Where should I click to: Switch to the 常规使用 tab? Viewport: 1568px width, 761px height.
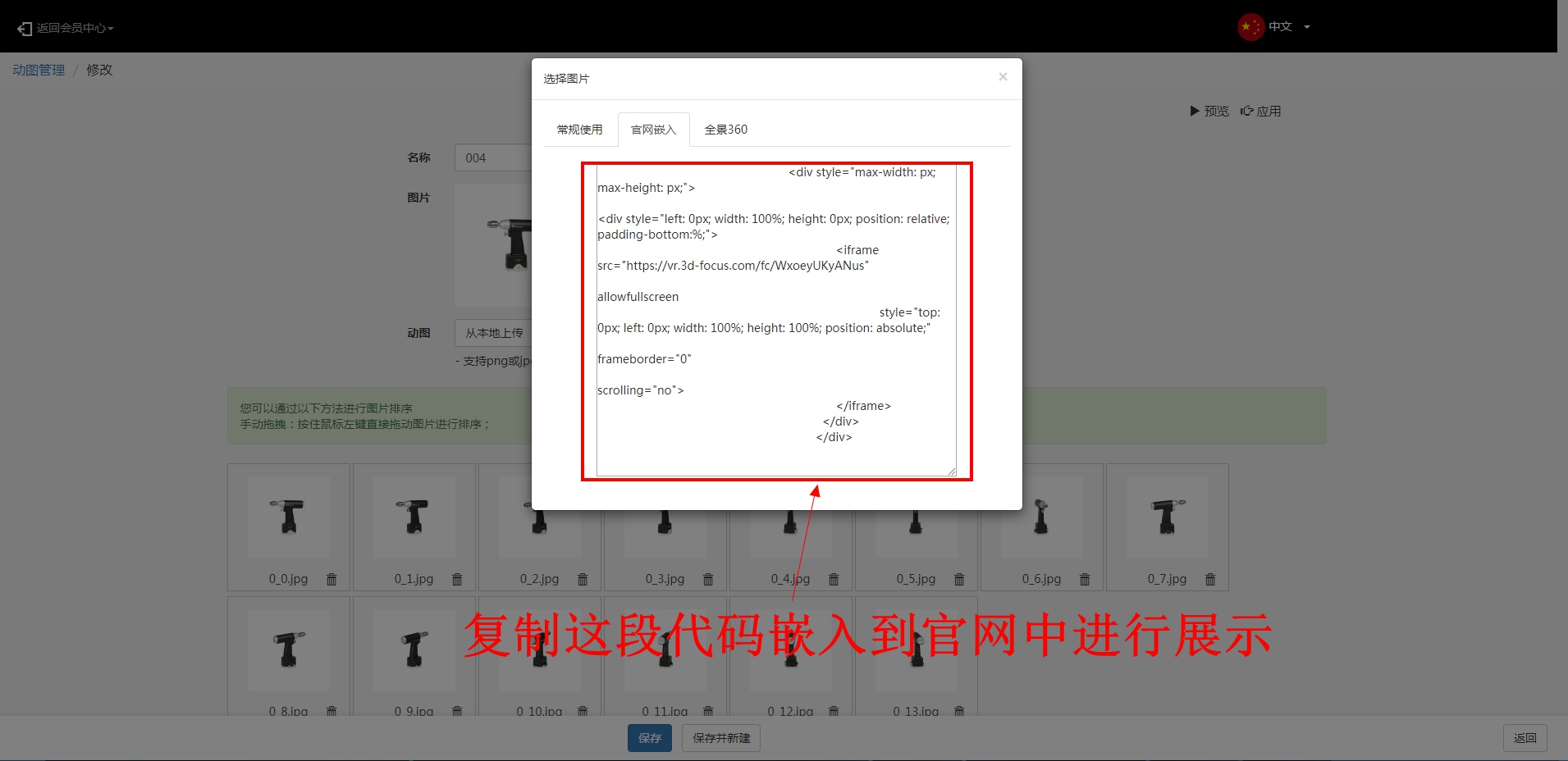(x=579, y=130)
